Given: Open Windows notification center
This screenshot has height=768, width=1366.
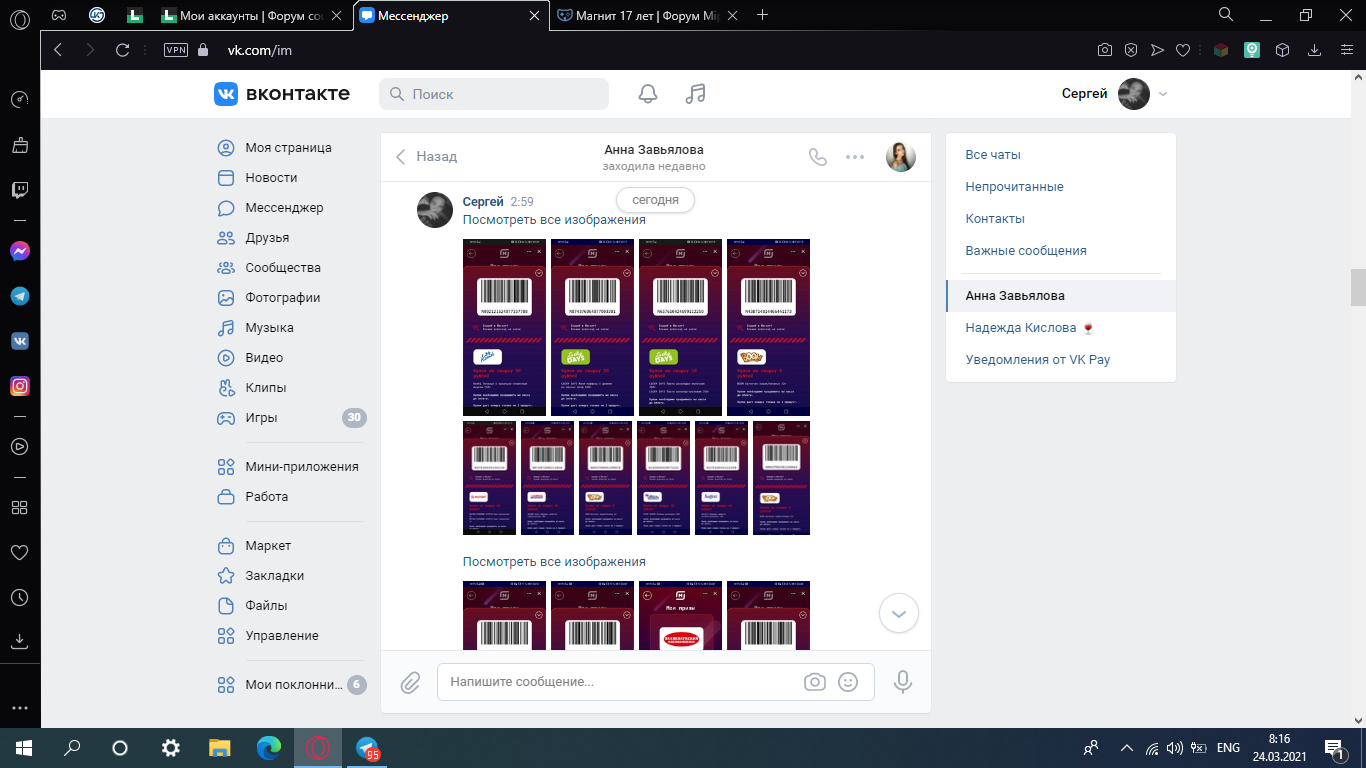Looking at the screenshot, I should click(x=1334, y=747).
